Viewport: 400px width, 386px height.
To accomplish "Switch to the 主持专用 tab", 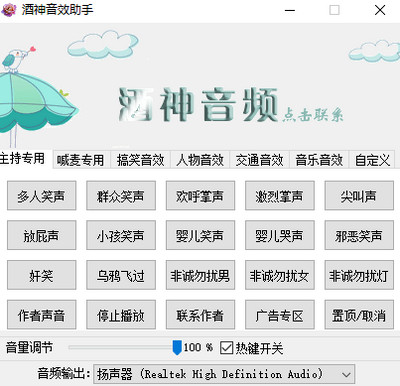I will (x=25, y=159).
